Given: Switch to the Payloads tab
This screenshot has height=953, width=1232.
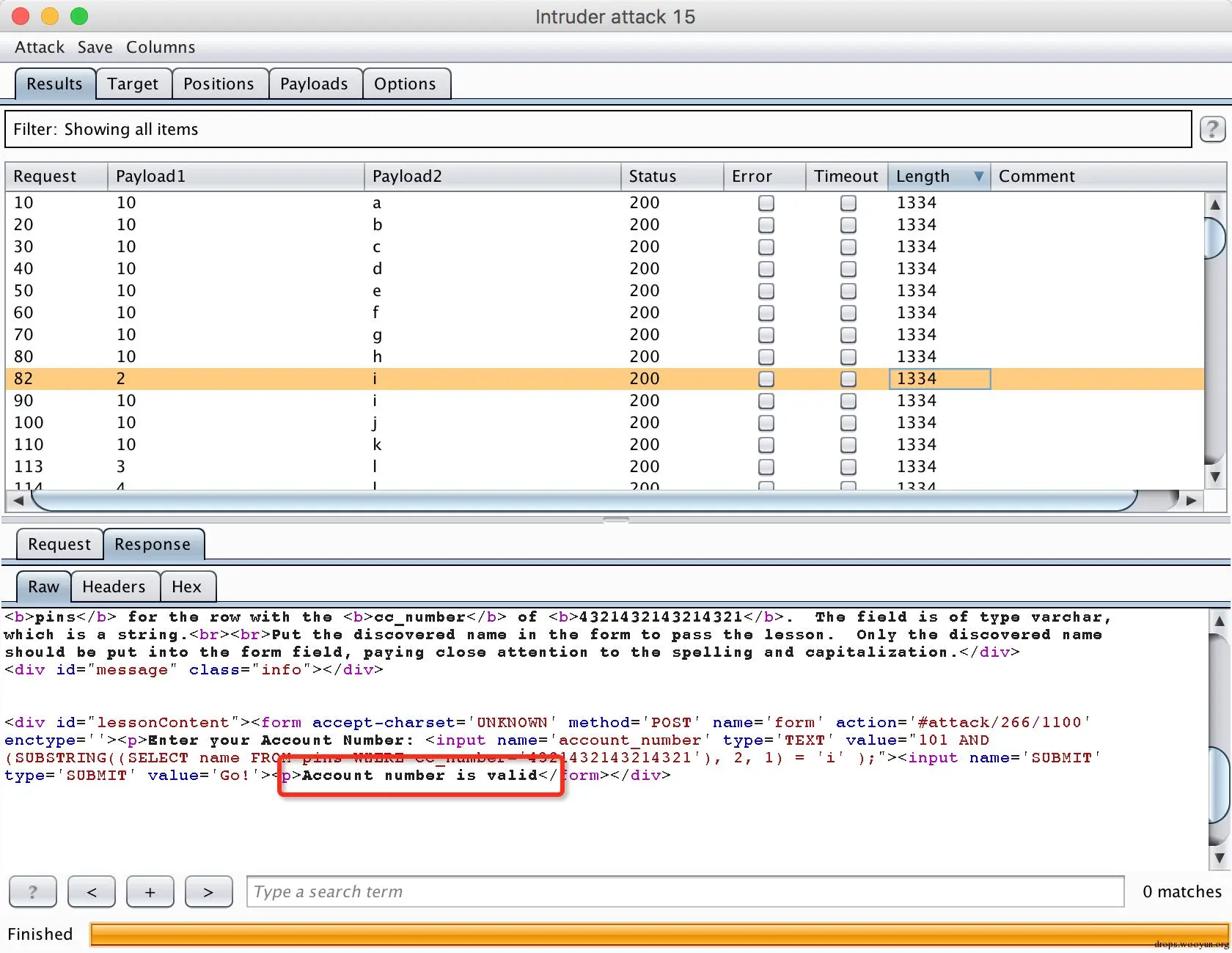Looking at the screenshot, I should [314, 84].
